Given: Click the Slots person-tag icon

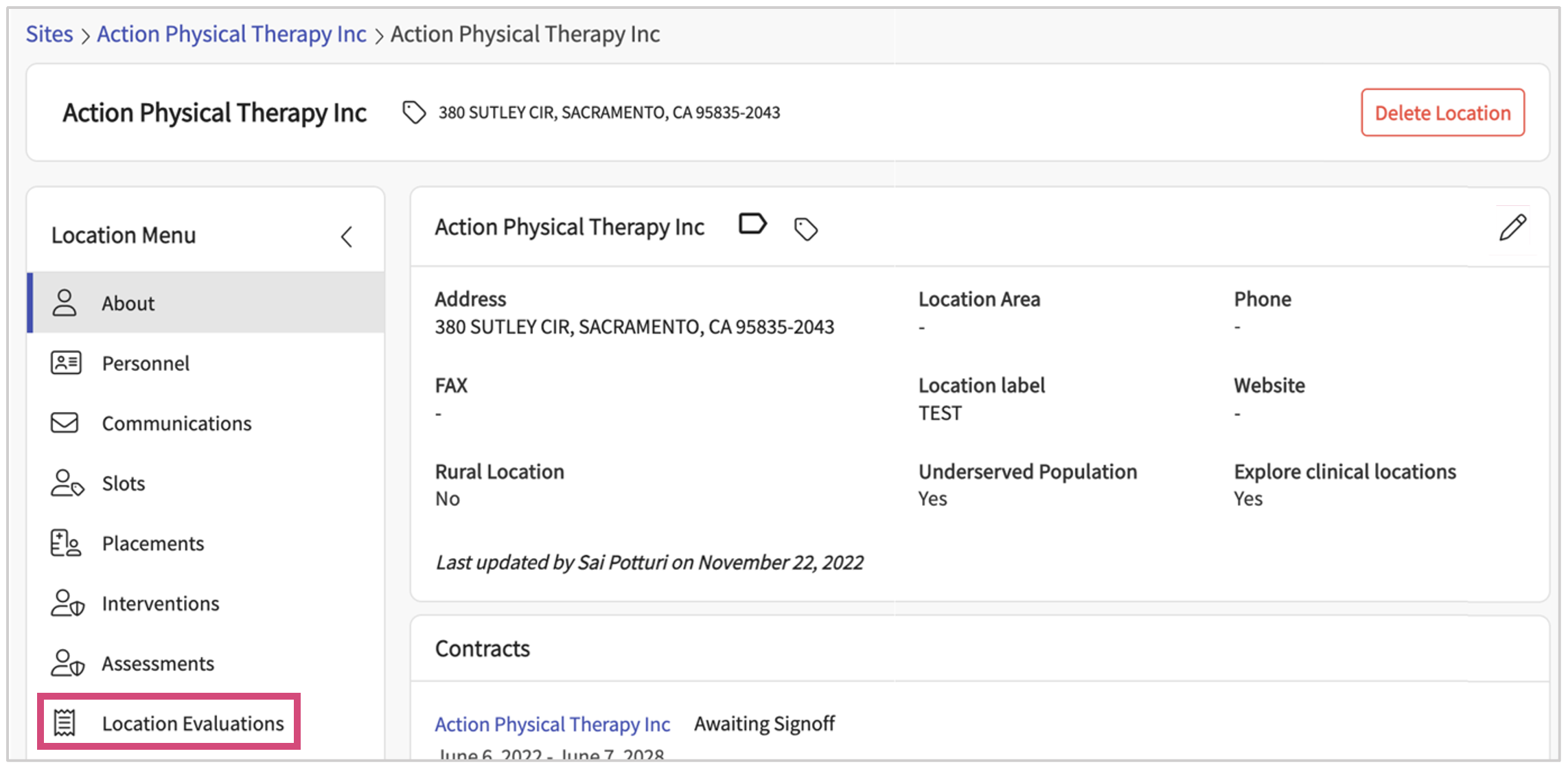Looking at the screenshot, I should 67,483.
